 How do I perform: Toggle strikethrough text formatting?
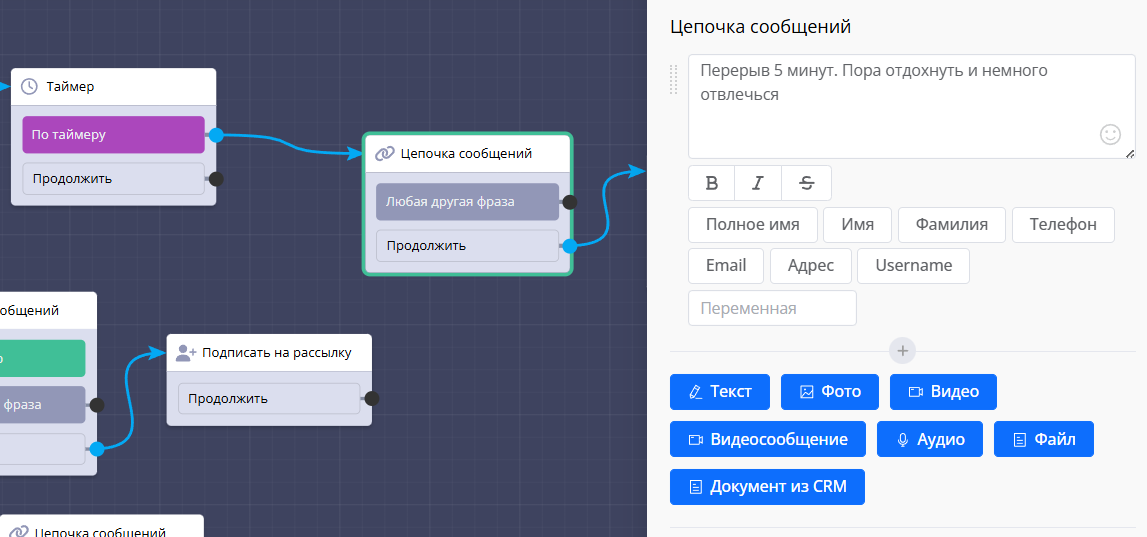(x=806, y=183)
